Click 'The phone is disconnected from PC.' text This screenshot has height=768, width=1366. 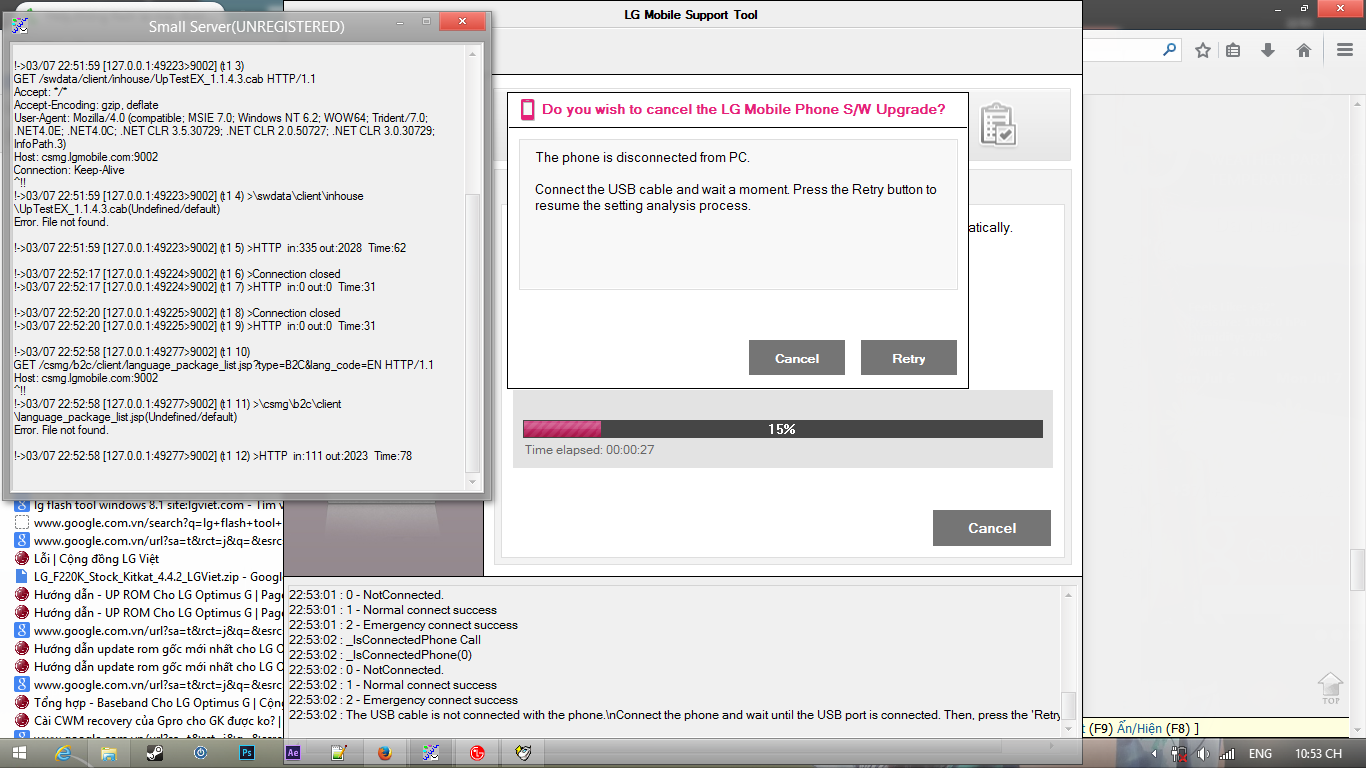click(642, 157)
